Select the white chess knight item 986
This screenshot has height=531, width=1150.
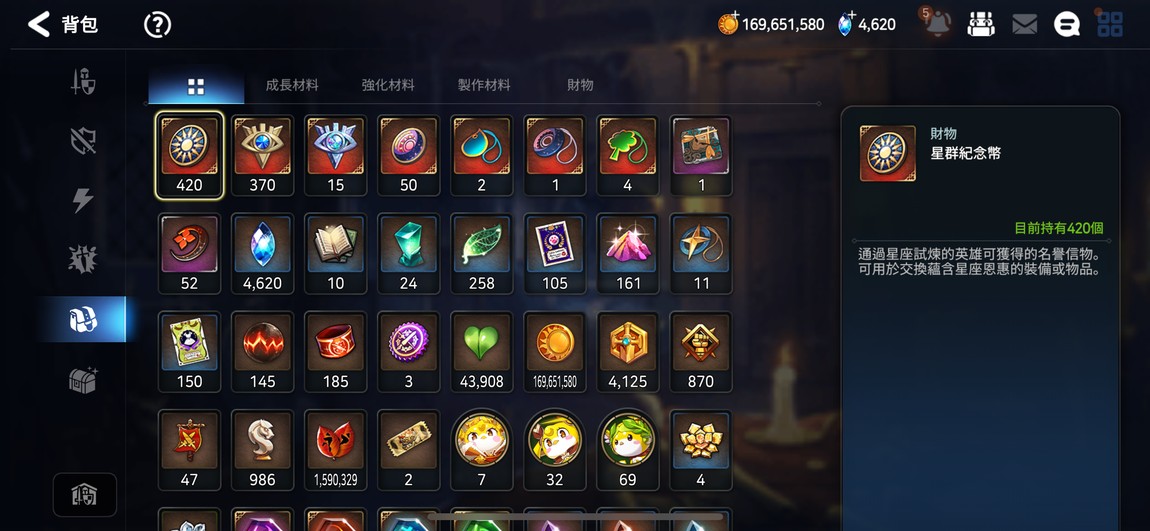pyautogui.click(x=263, y=450)
